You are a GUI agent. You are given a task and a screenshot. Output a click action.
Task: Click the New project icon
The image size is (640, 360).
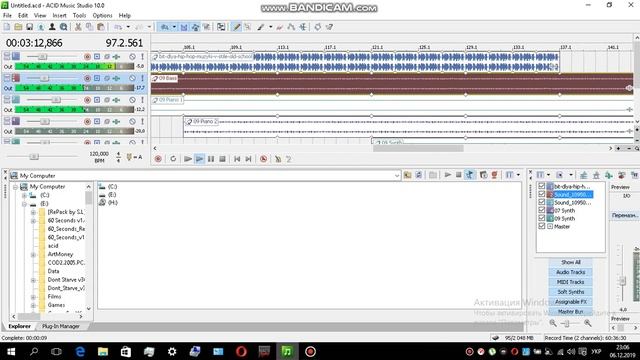7,27
